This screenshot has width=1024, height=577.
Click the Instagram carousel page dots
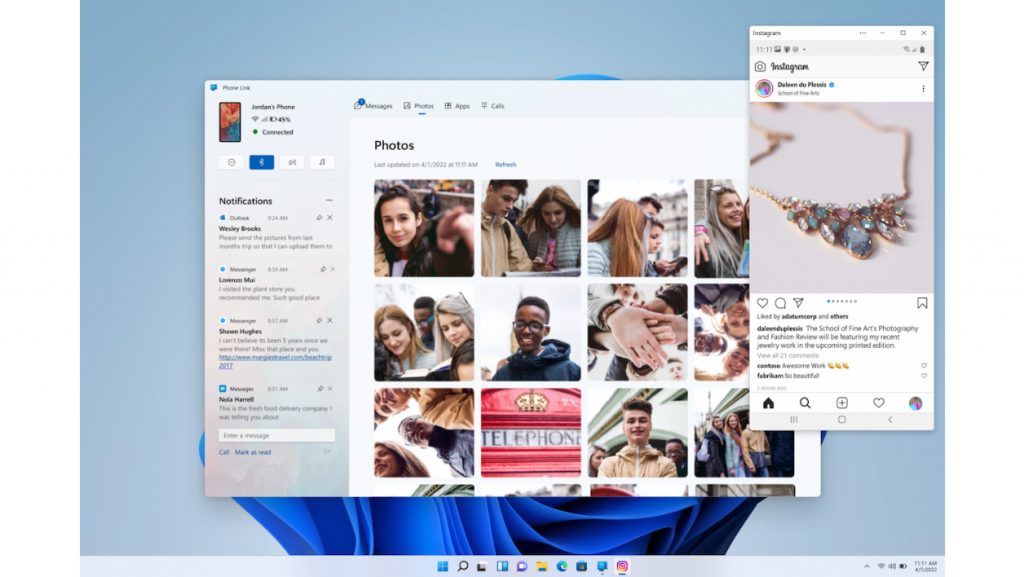[842, 301]
